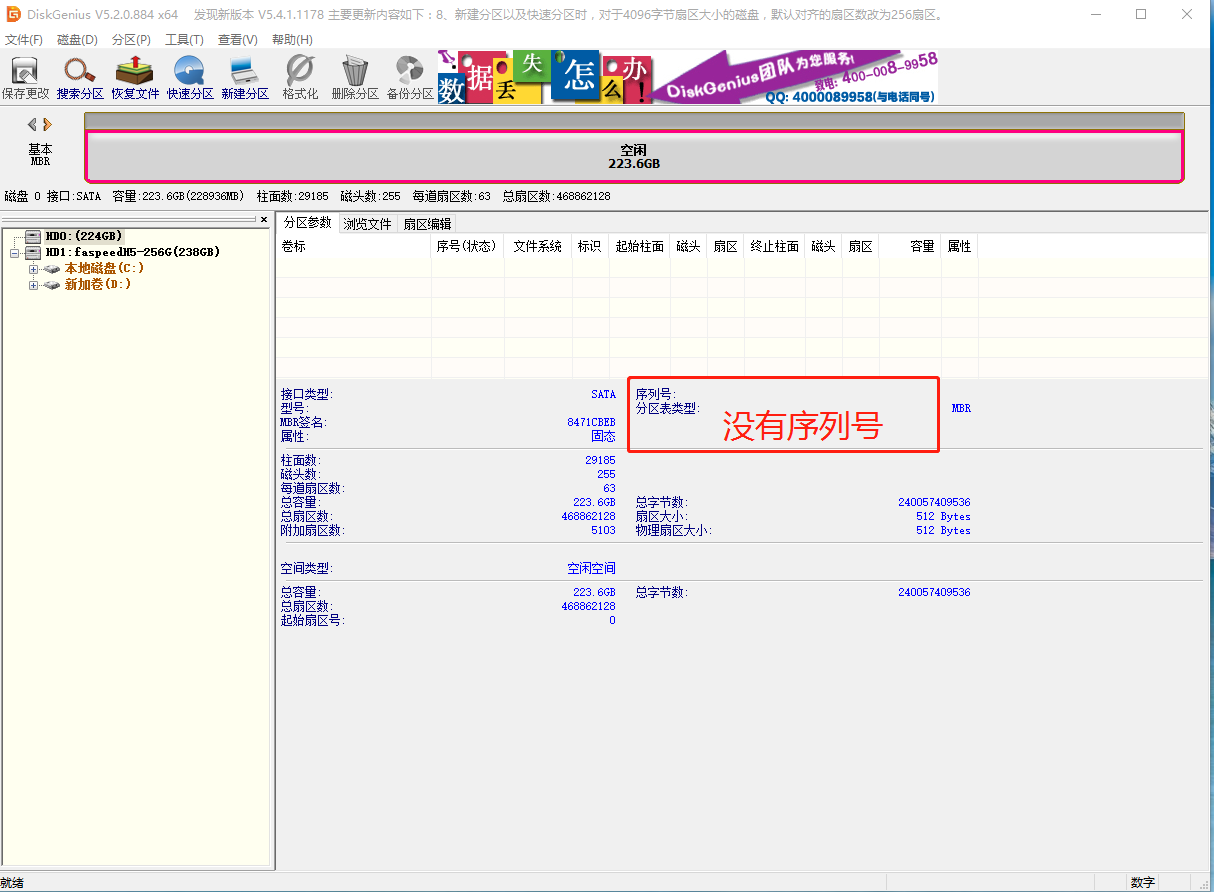Select HD1:faspeedH5-256G(238GB) in the tree

pyautogui.click(x=133, y=252)
